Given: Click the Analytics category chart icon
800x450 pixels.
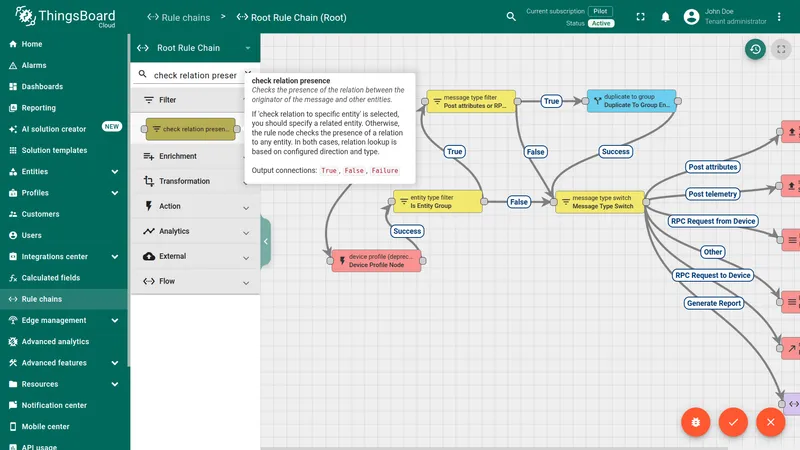Looking at the screenshot, I should [148, 231].
